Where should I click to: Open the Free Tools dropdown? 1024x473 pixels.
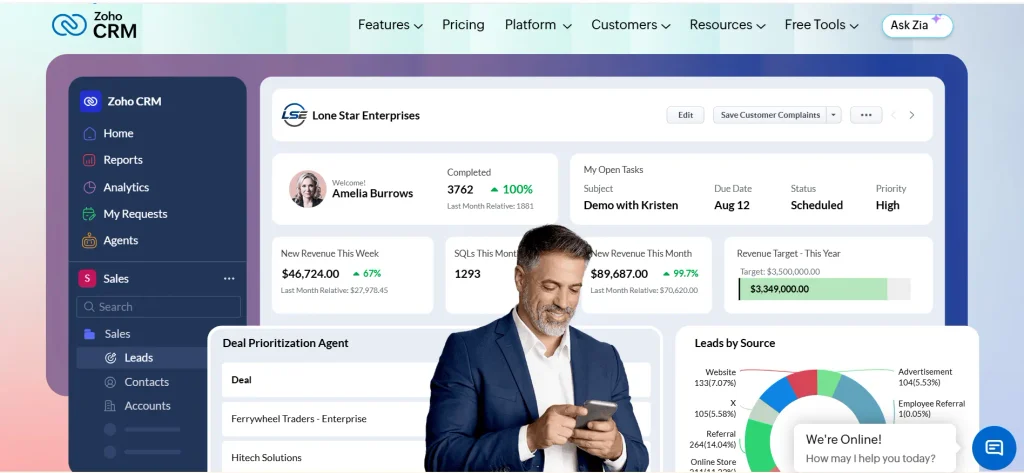pyautogui.click(x=821, y=25)
